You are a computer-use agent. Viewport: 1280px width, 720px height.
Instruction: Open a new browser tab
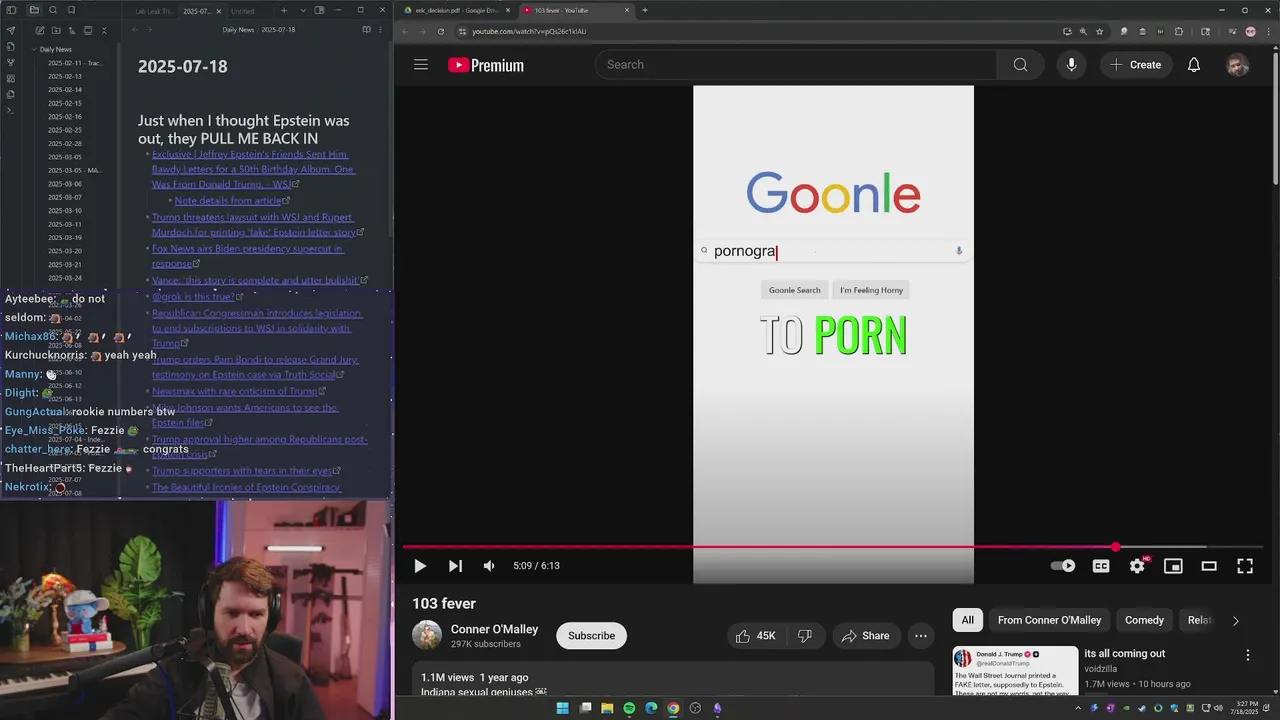[x=644, y=10]
